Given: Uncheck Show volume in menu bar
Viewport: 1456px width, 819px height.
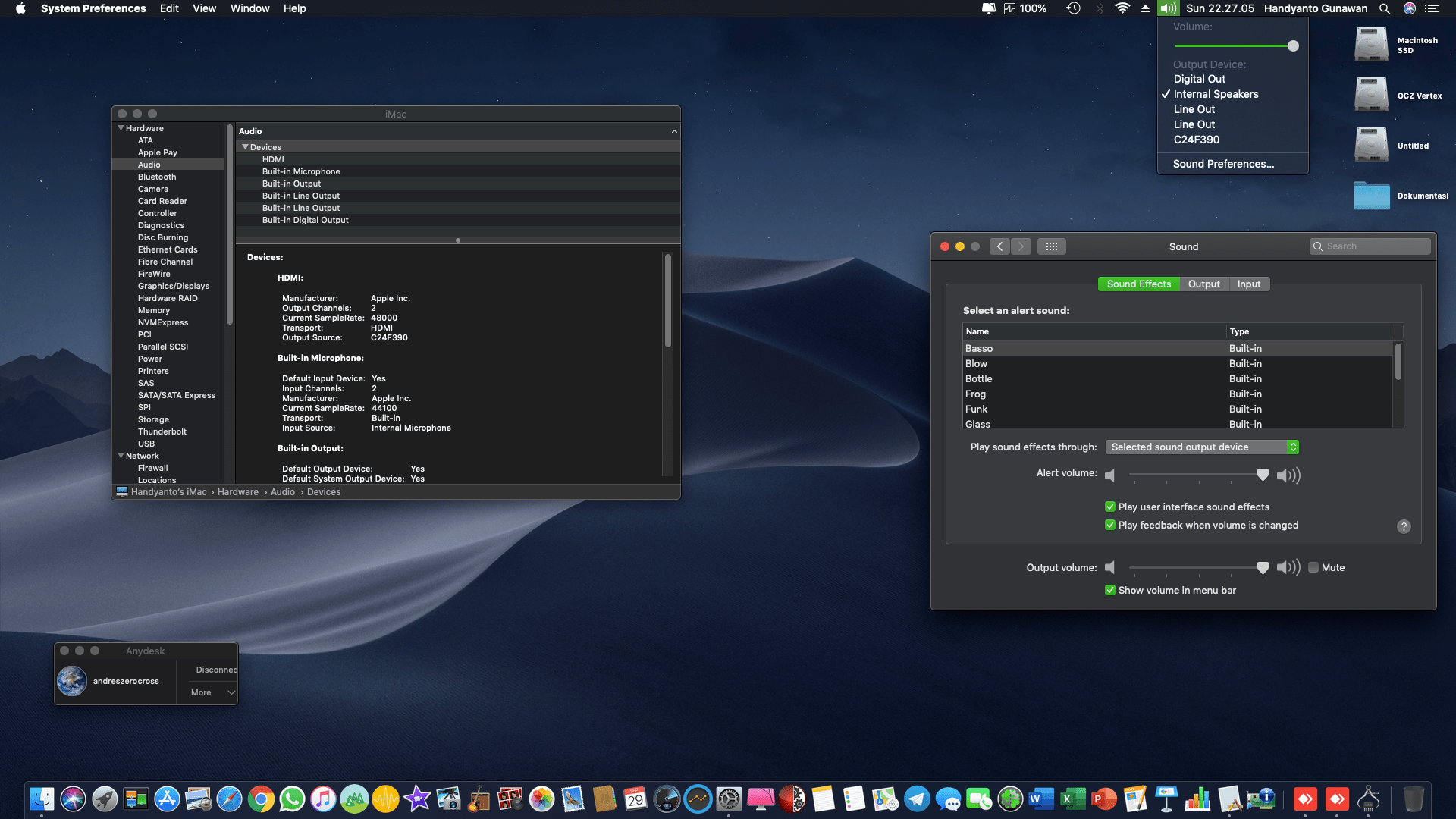Looking at the screenshot, I should click(x=1109, y=590).
